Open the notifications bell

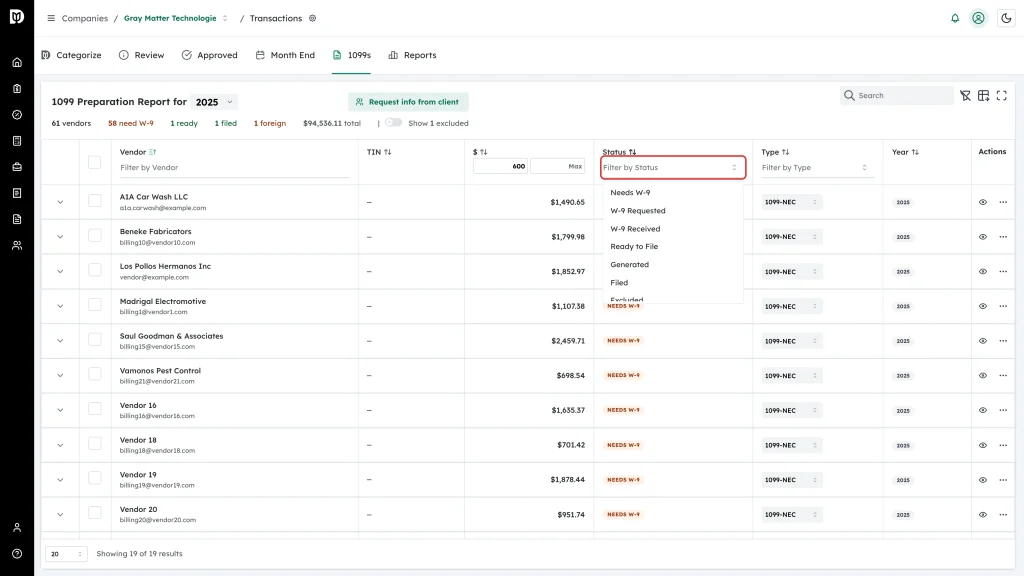(955, 18)
